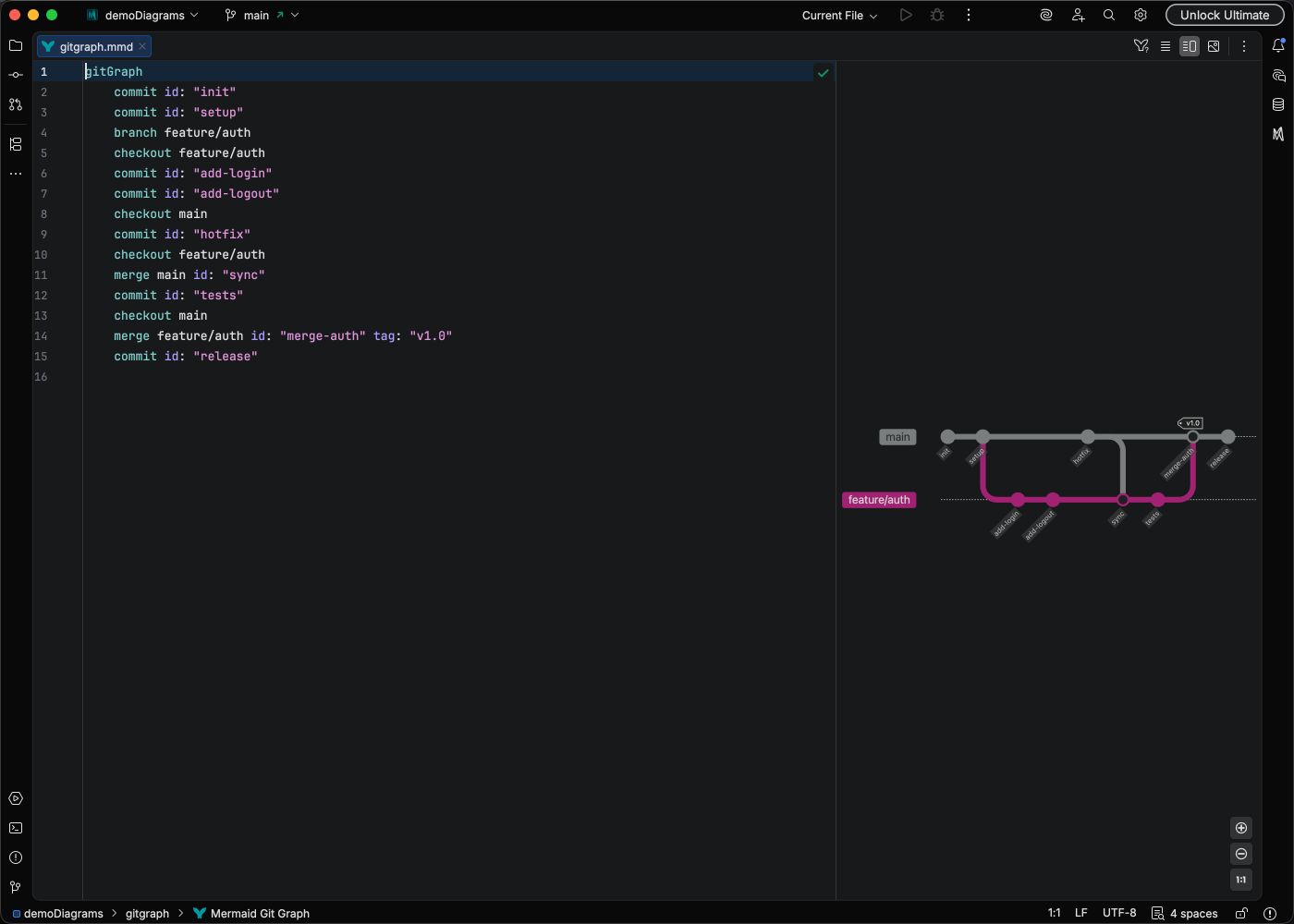The height and width of the screenshot is (924, 1294).
Task: Open the Problems tool window
Action: [x=15, y=857]
